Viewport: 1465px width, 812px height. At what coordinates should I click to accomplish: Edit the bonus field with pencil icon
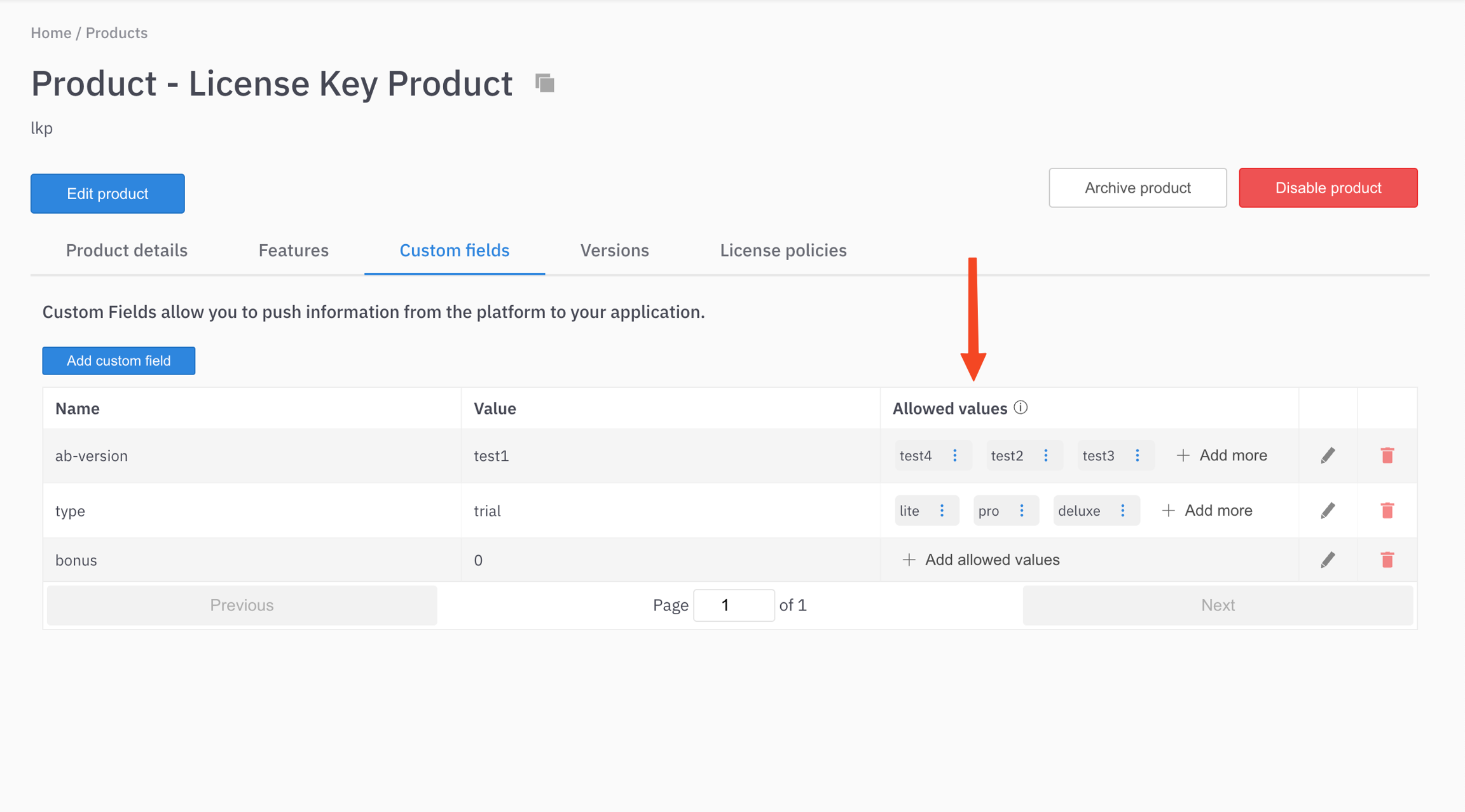tap(1328, 560)
